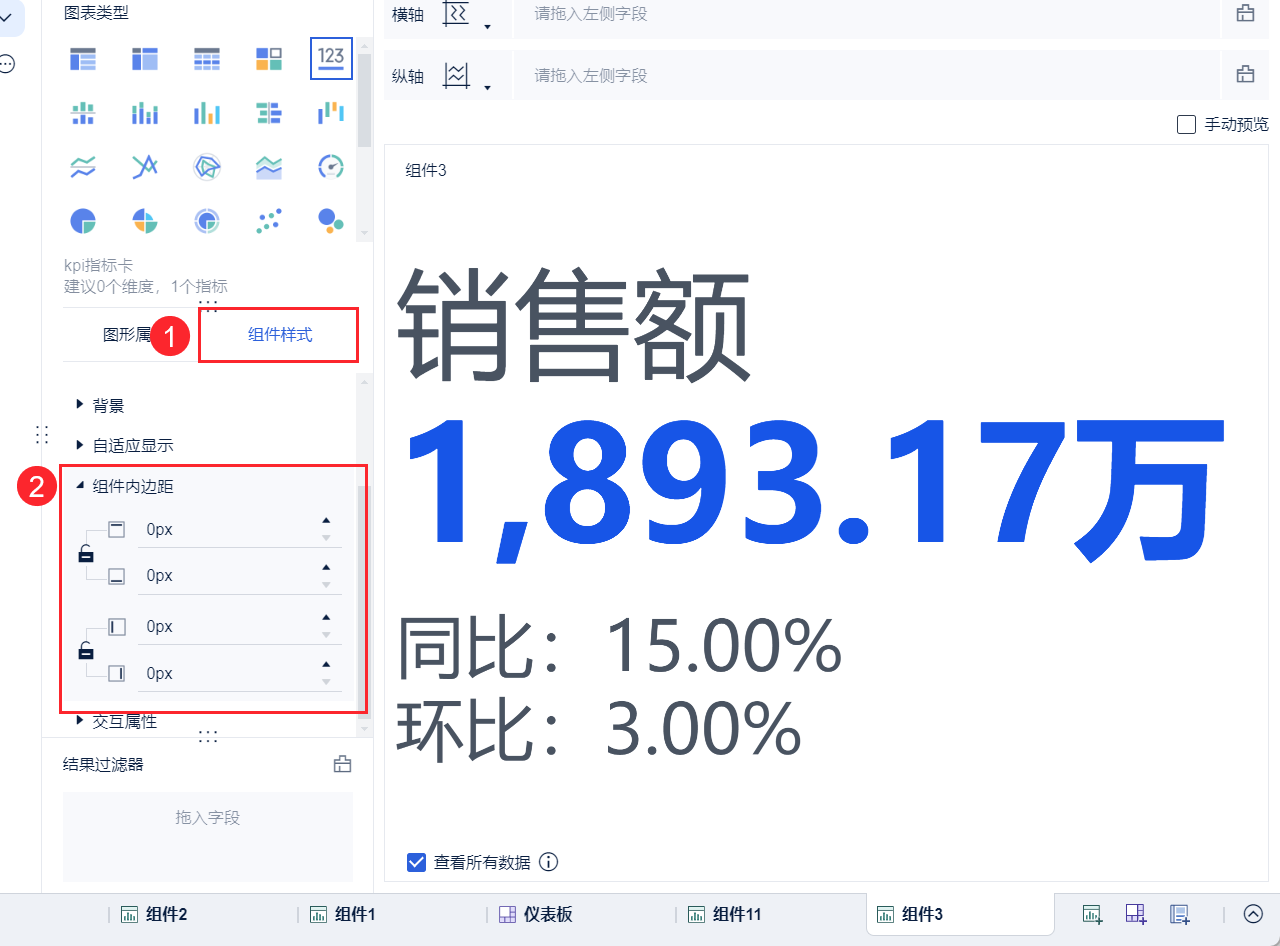Select the crossing line chart type
The width and height of the screenshot is (1280, 946).
pyautogui.click(x=145, y=167)
